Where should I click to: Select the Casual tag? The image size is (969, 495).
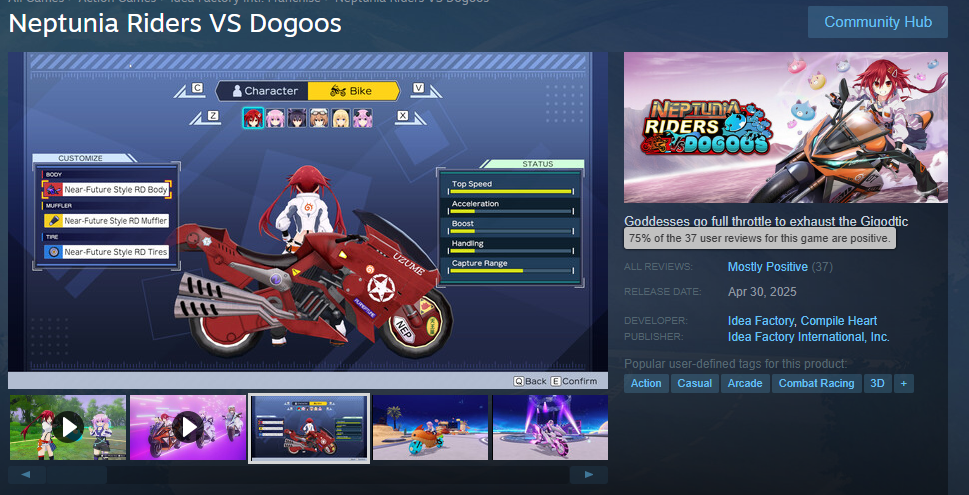(x=695, y=383)
